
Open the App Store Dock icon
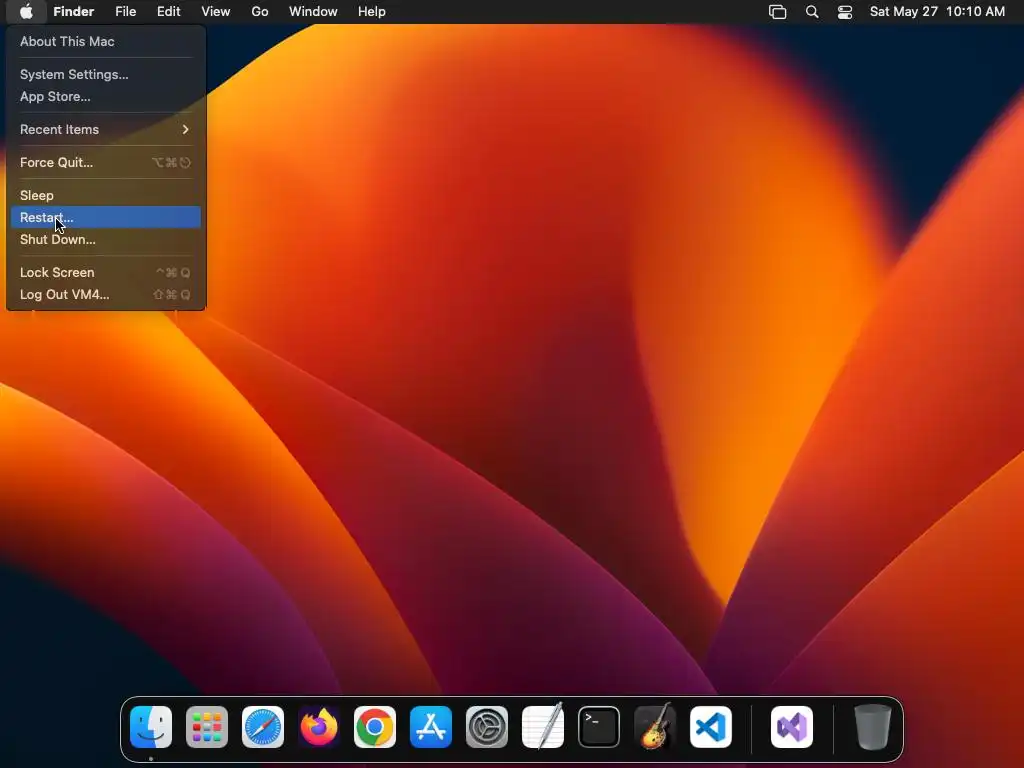click(431, 727)
